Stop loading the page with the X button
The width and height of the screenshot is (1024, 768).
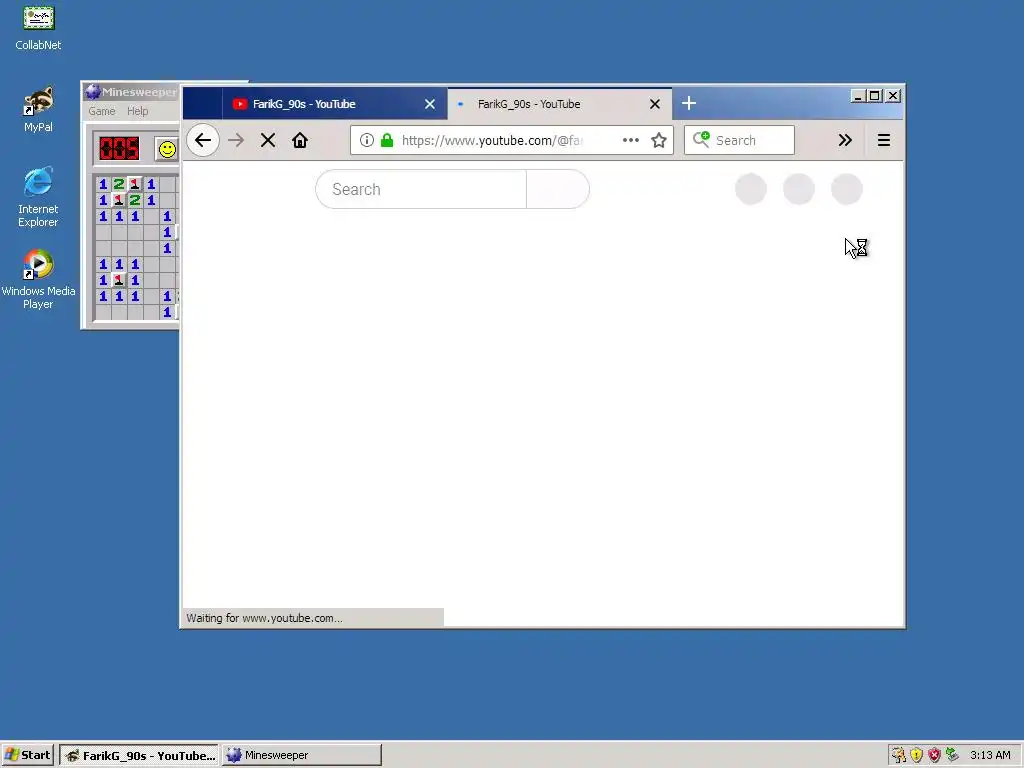pyautogui.click(x=268, y=140)
